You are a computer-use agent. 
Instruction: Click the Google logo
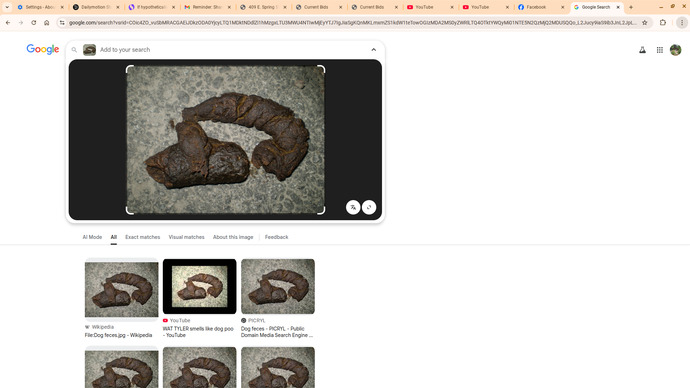pos(43,49)
